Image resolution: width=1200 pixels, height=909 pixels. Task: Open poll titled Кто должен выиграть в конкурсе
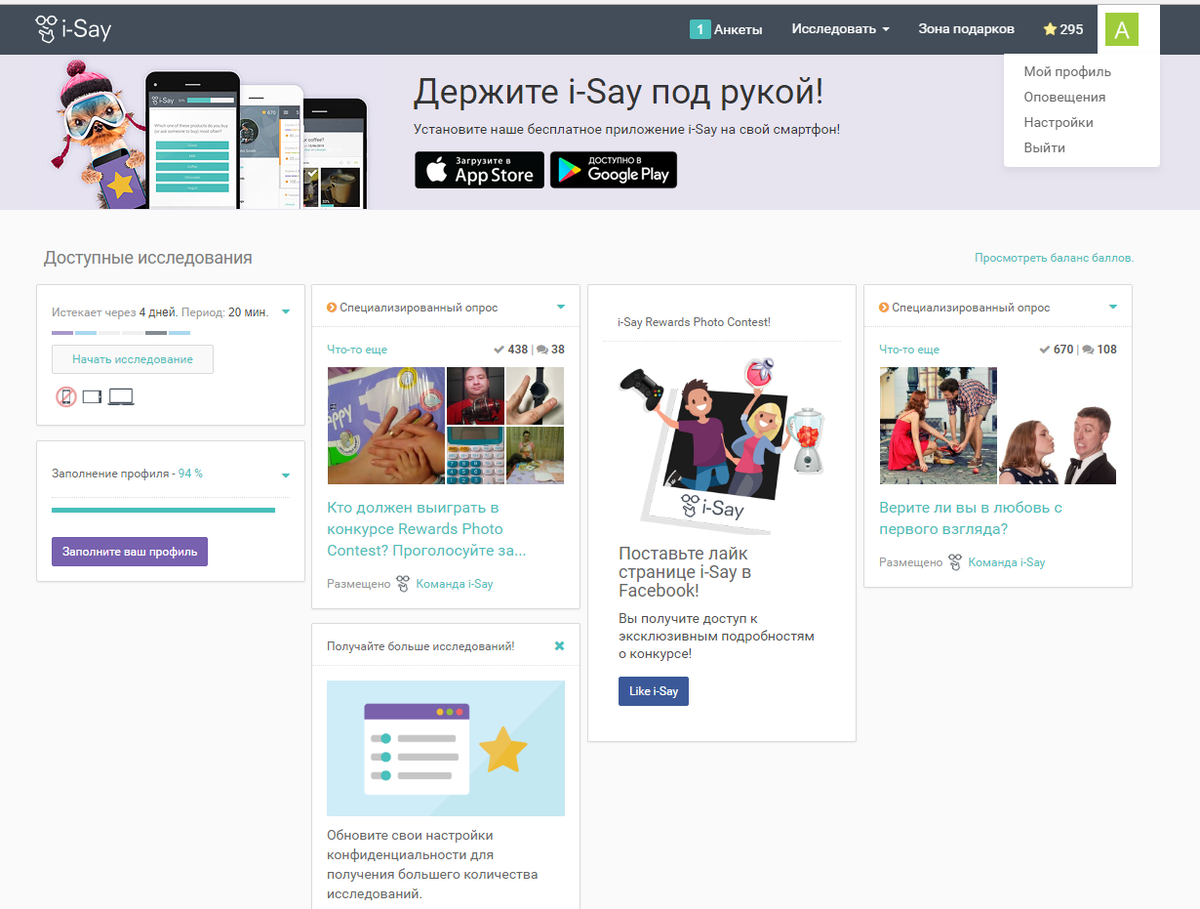(427, 529)
